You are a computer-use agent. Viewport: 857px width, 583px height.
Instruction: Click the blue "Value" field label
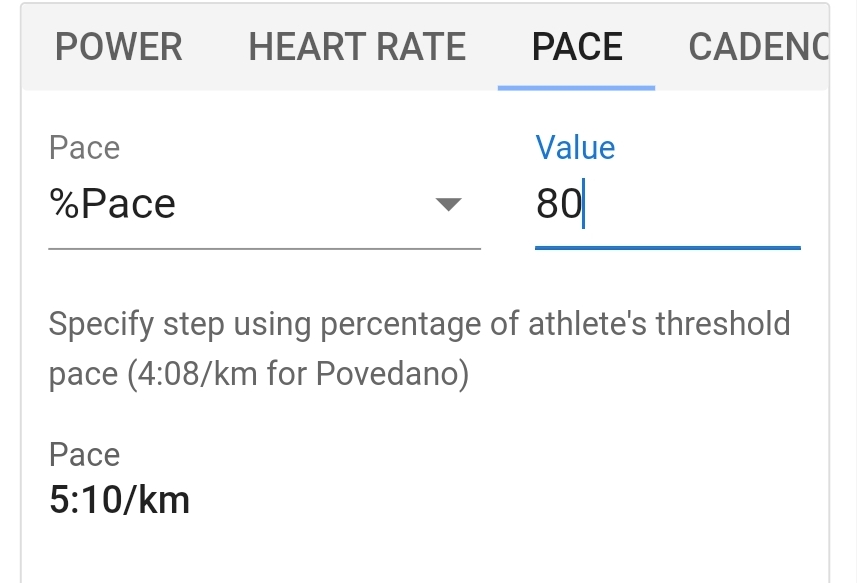pyautogui.click(x=575, y=148)
